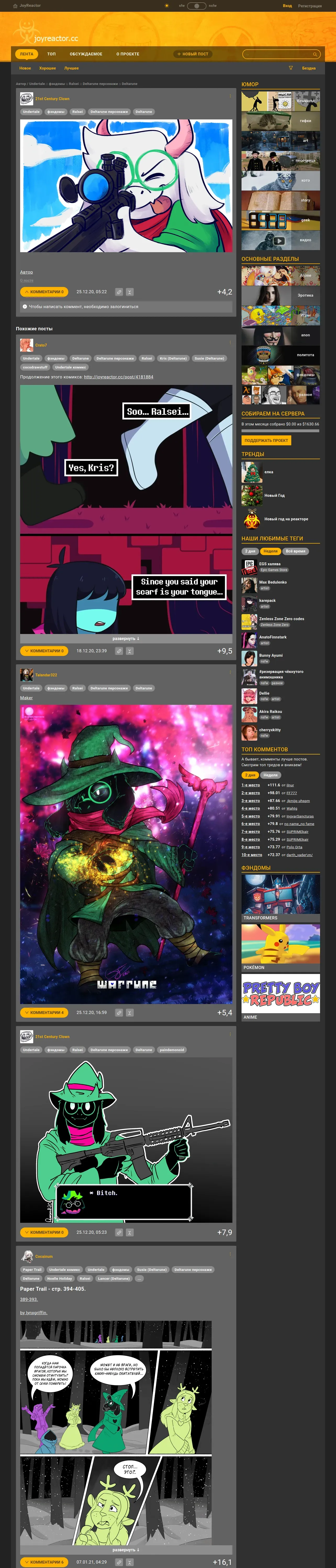
Task: Open the joyreactor.cc/post/4181884 link
Action: click(x=118, y=377)
